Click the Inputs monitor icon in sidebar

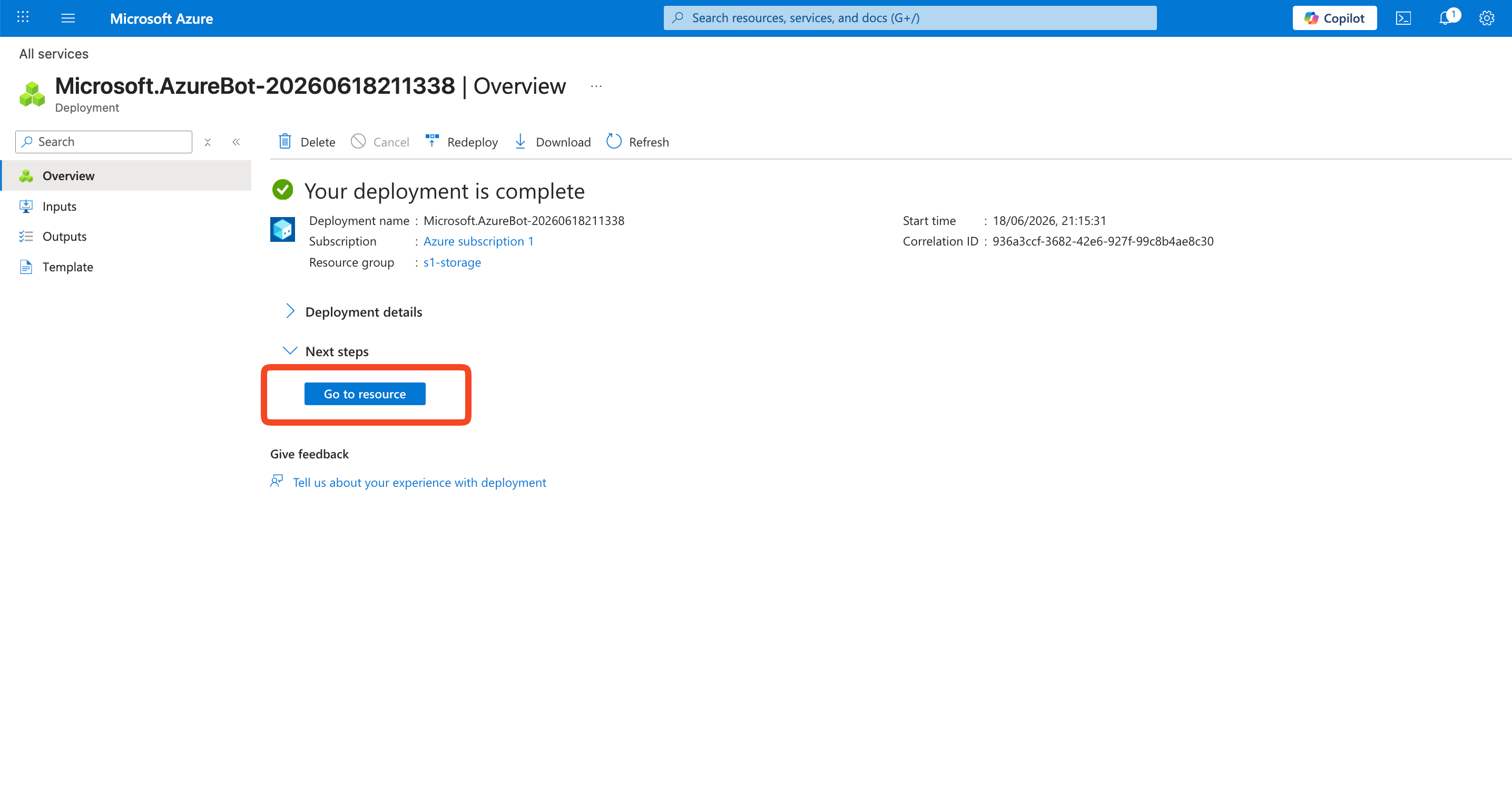point(26,206)
